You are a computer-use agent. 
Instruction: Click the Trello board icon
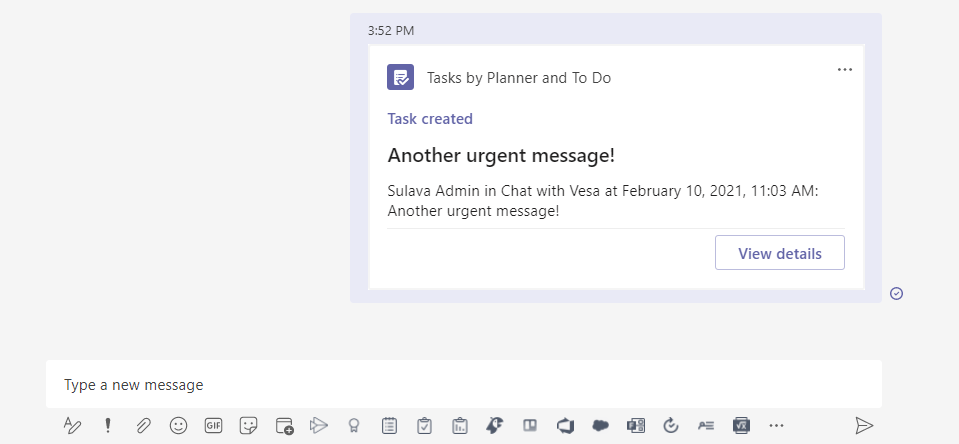tap(529, 425)
